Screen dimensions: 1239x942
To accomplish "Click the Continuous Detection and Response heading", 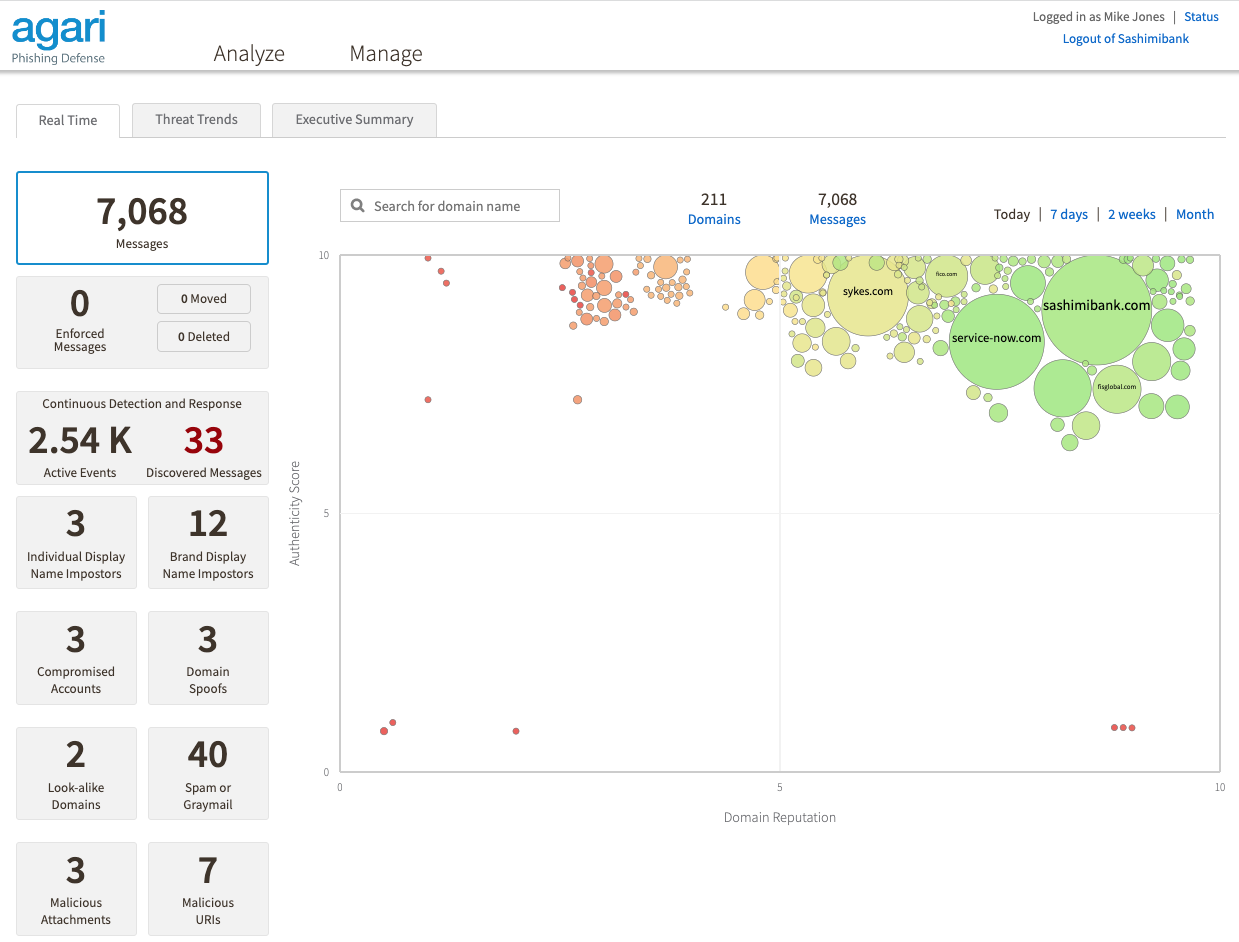I will click(142, 404).
